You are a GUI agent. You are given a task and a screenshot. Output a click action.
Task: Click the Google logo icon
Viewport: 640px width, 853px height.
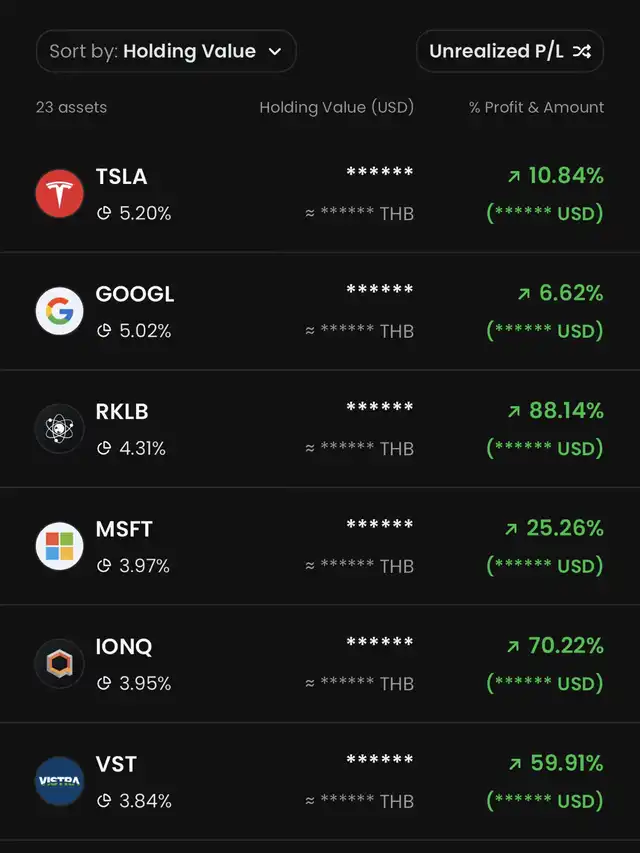click(60, 311)
